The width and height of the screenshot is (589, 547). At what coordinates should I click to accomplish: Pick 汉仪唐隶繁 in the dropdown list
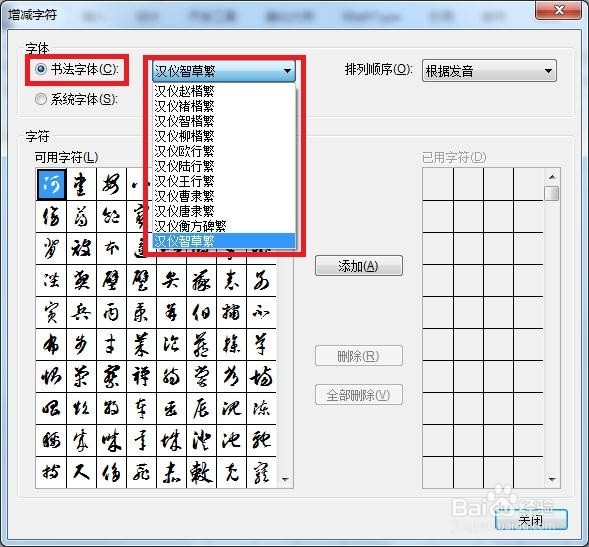[x=224, y=211]
